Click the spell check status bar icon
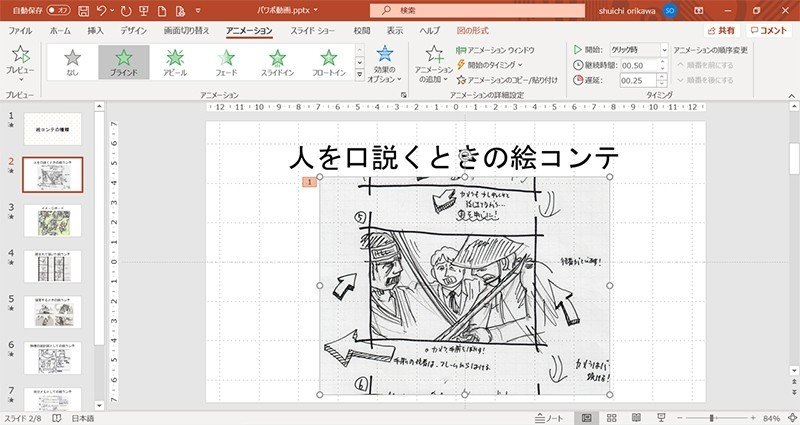 click(x=57, y=418)
